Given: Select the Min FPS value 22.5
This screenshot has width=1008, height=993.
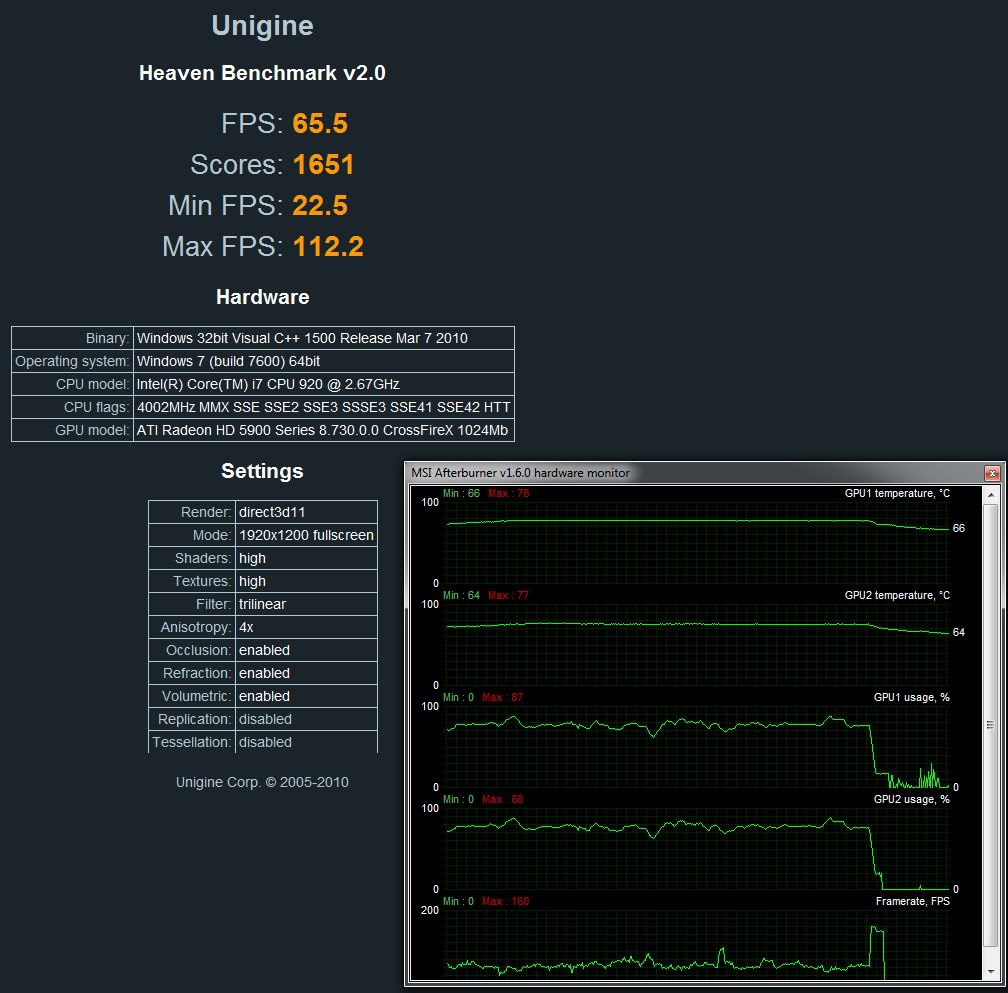Looking at the screenshot, I should 320,206.
